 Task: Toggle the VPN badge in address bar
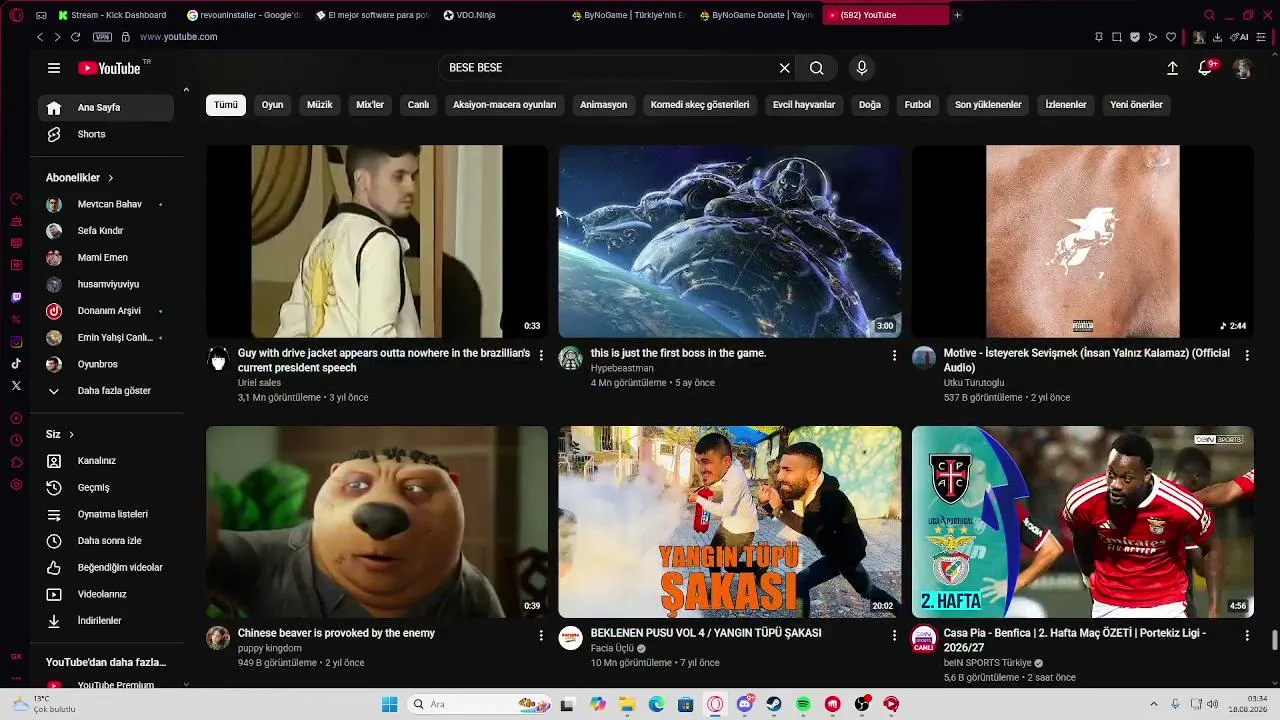pyautogui.click(x=102, y=37)
